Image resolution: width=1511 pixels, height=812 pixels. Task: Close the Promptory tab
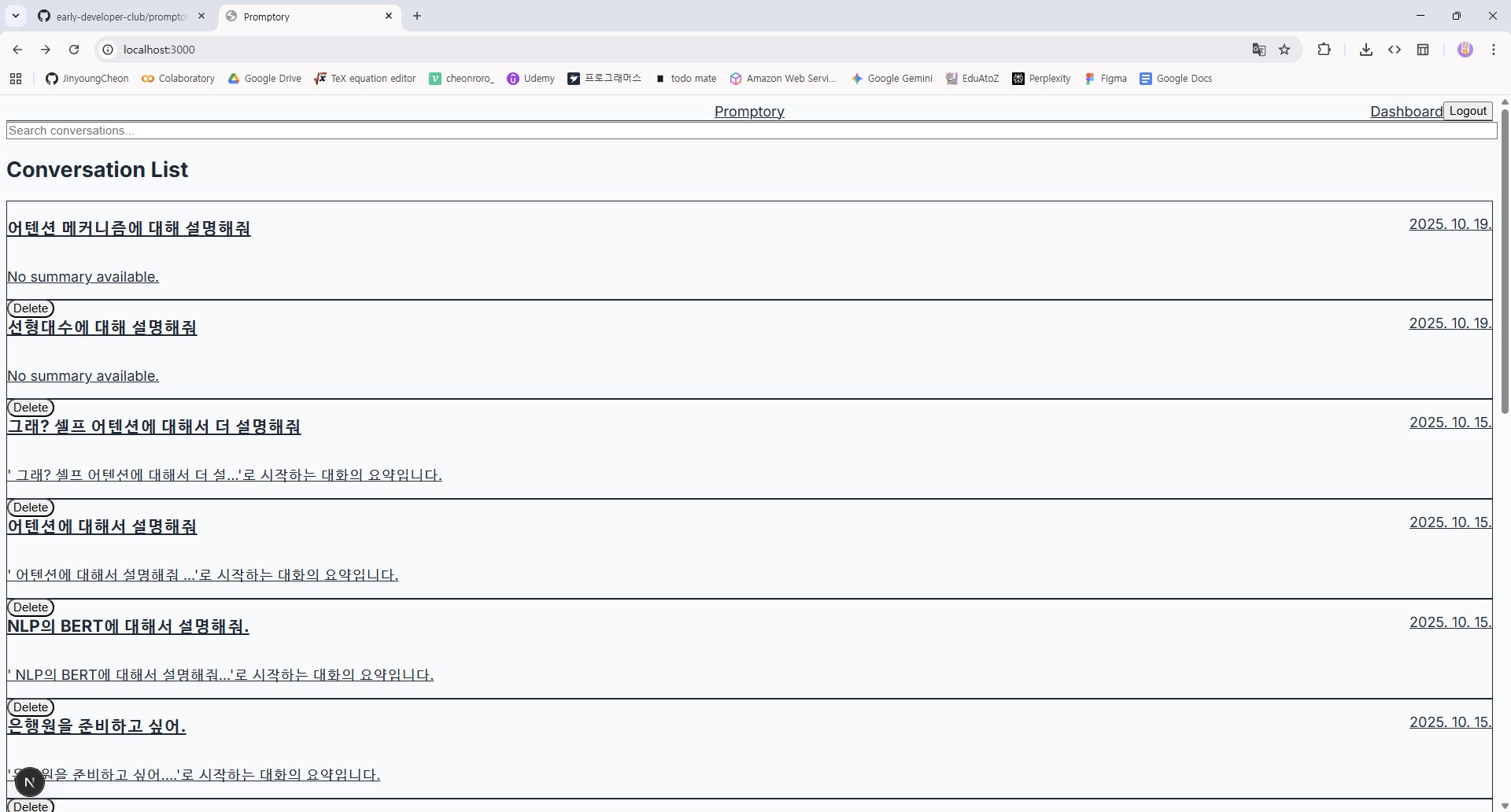(389, 16)
